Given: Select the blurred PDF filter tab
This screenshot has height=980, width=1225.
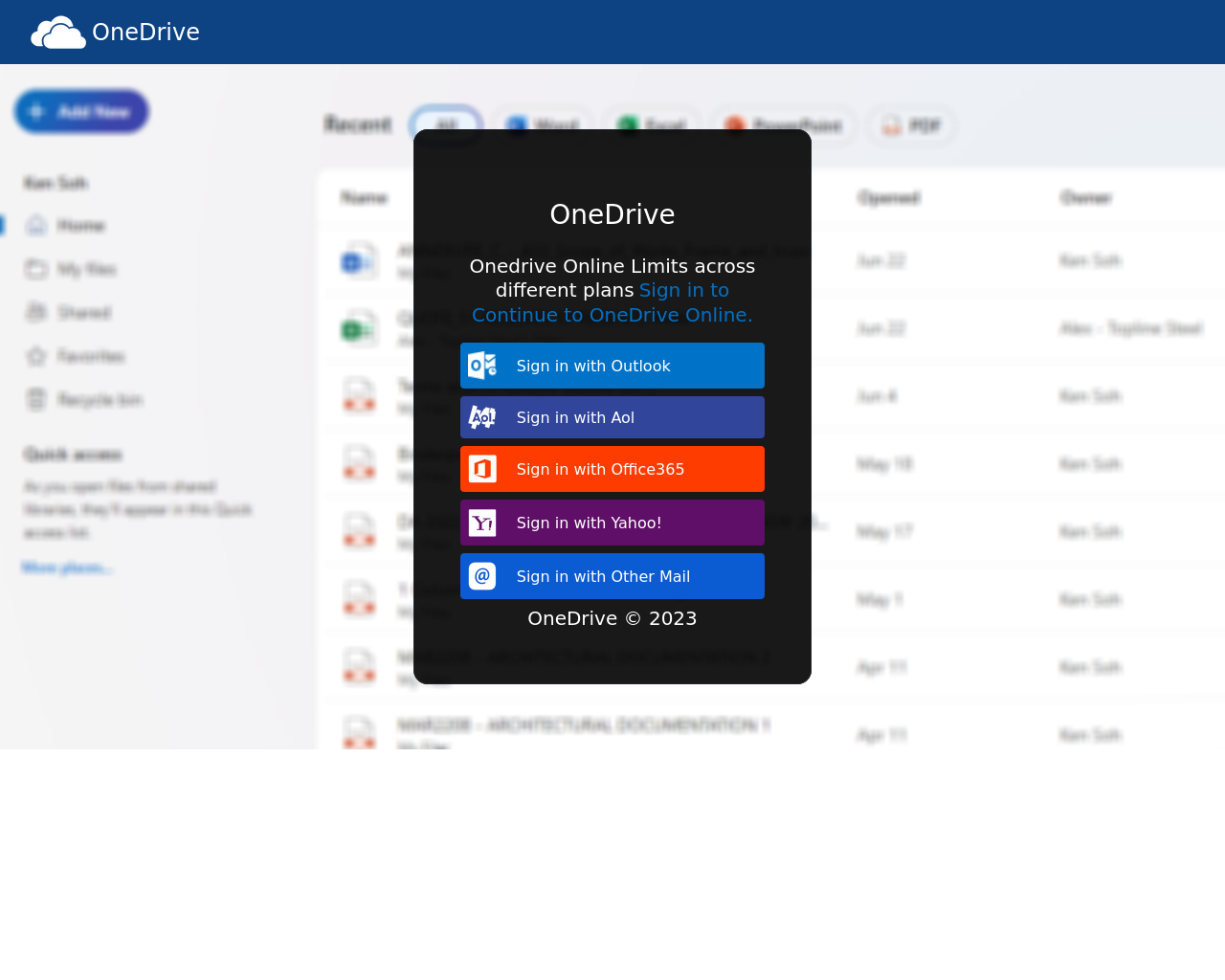Looking at the screenshot, I should tap(911, 125).
